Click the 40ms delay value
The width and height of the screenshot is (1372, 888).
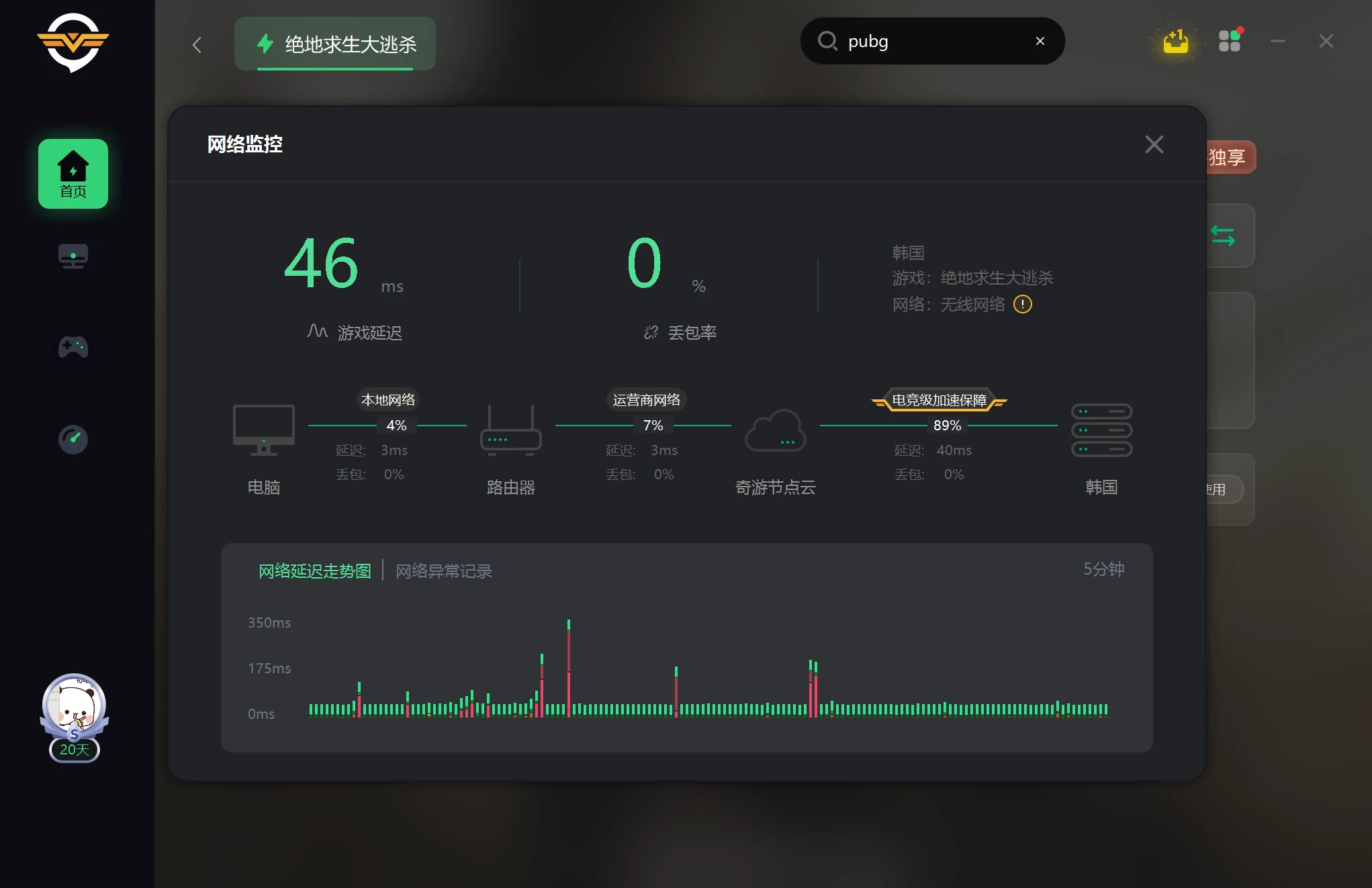click(954, 450)
